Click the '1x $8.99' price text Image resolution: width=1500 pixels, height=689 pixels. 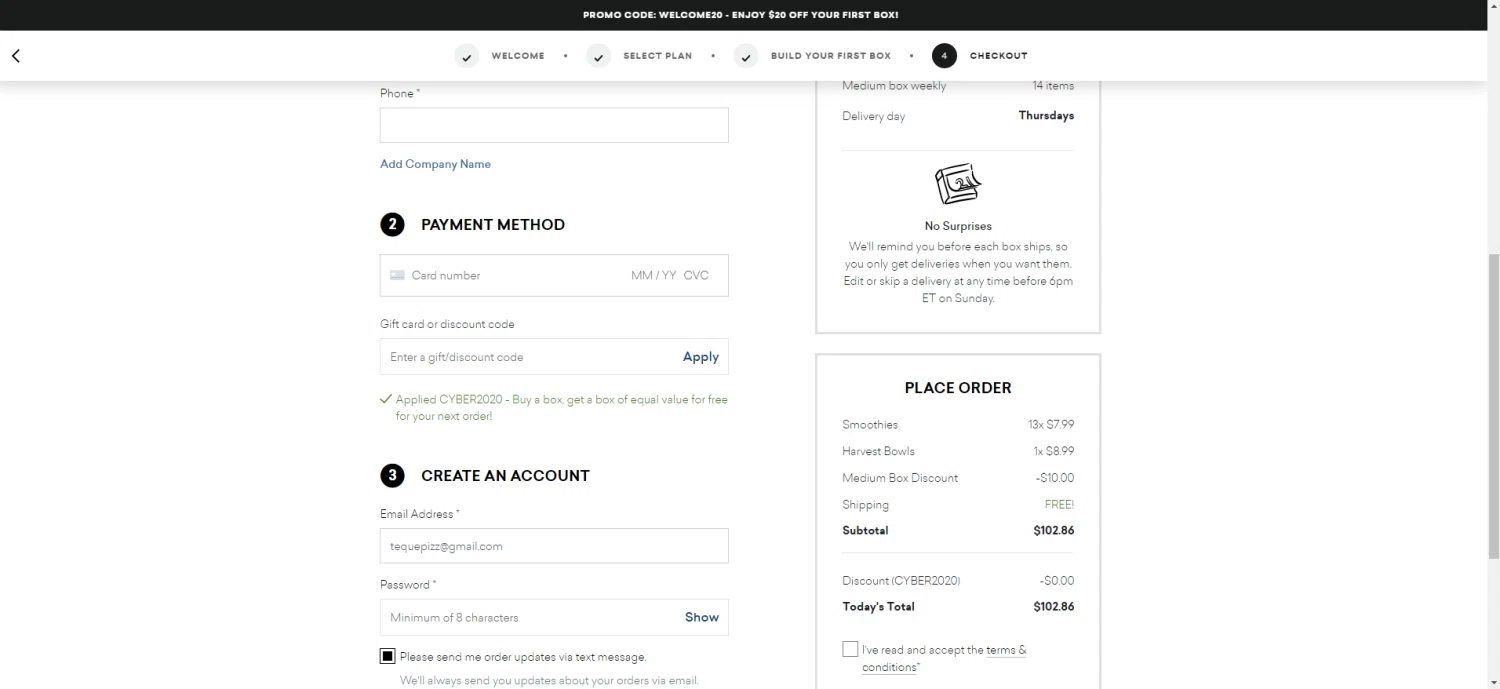(x=1054, y=451)
